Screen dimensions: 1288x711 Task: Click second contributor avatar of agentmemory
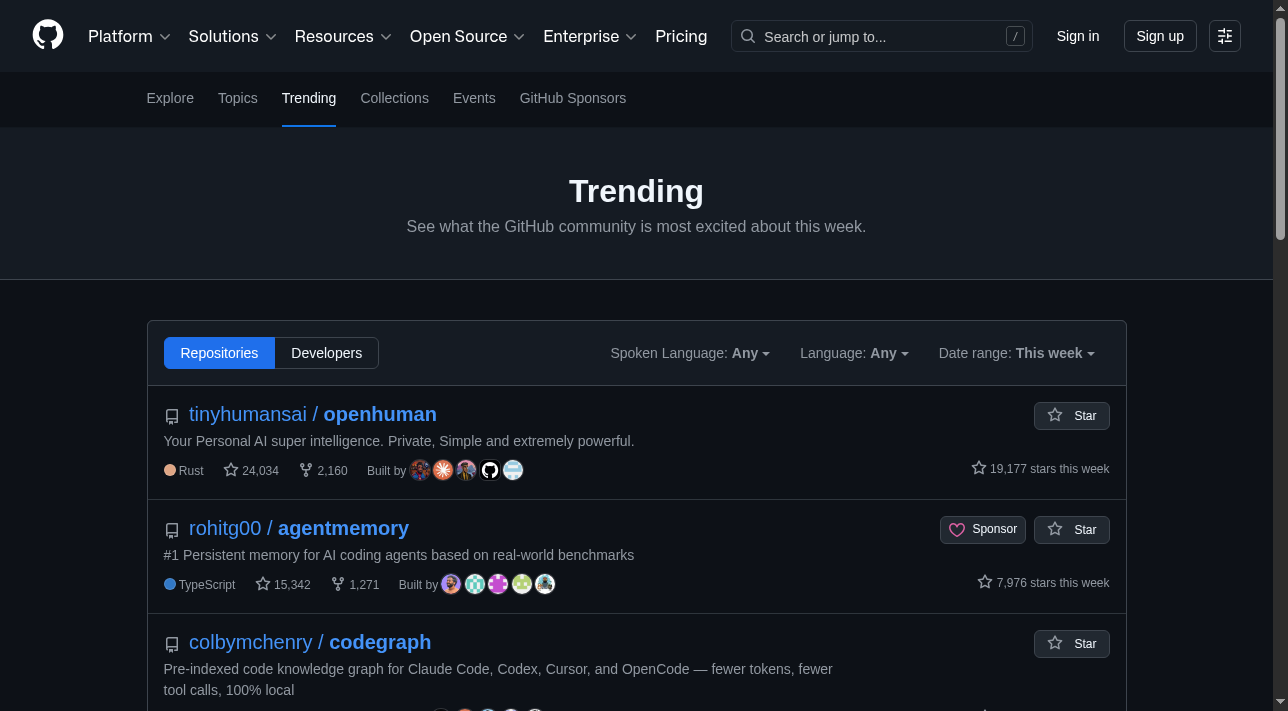coord(475,584)
